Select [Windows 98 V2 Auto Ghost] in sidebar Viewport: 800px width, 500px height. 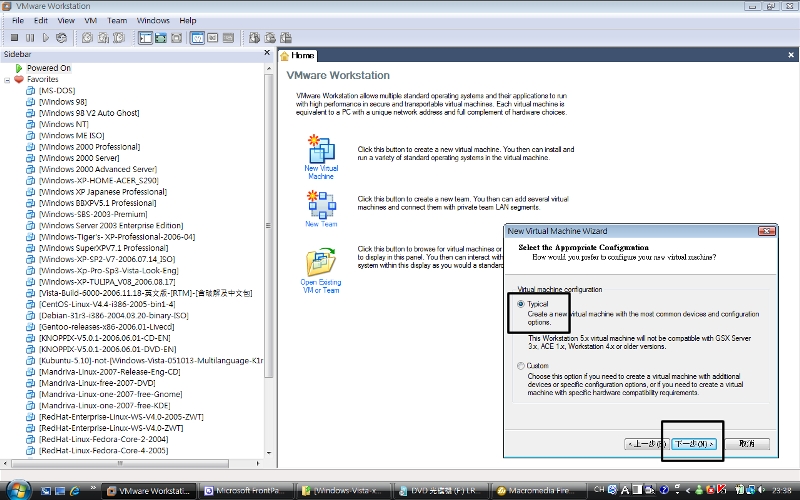click(89, 113)
